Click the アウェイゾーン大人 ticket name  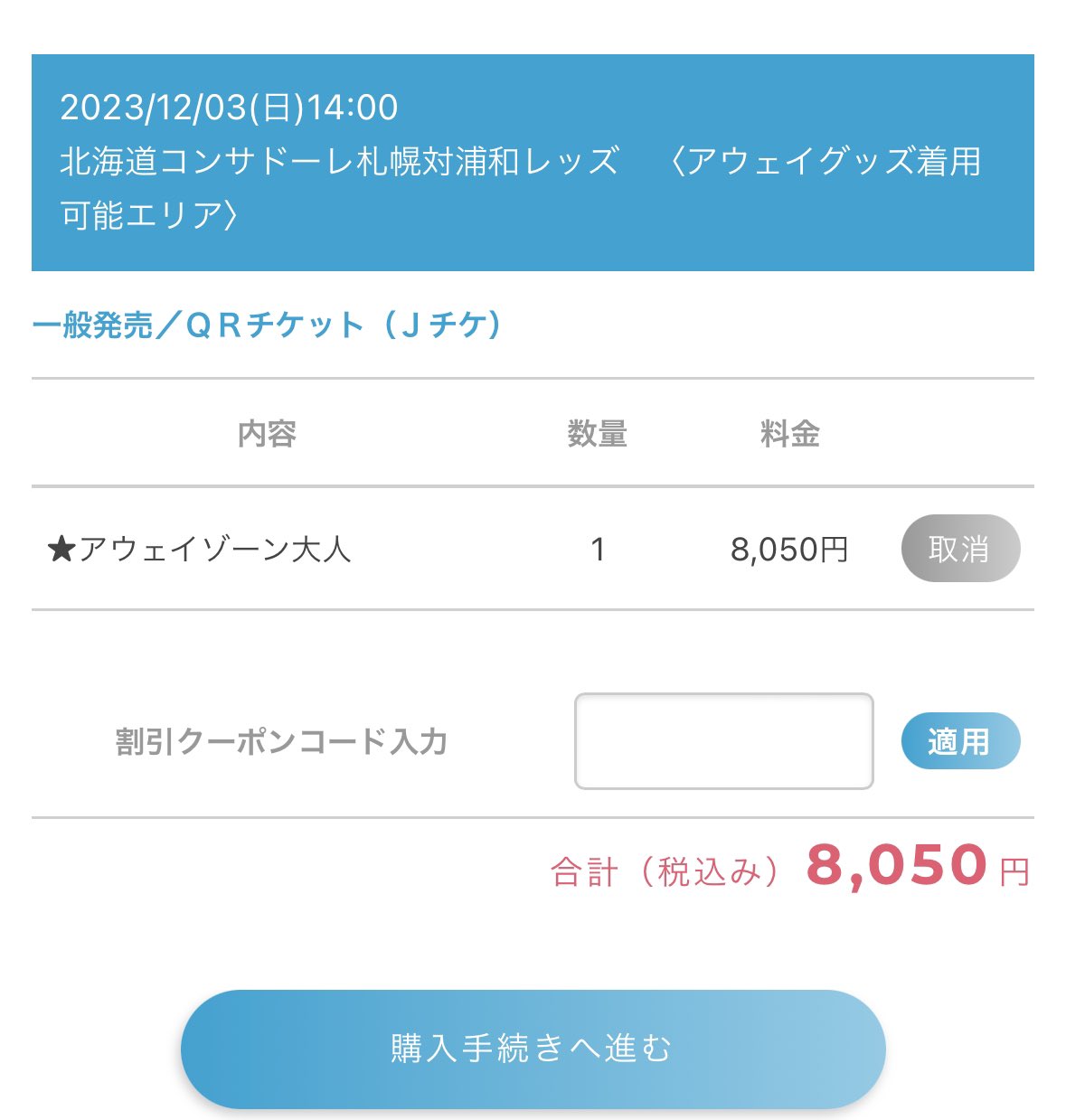214,550
